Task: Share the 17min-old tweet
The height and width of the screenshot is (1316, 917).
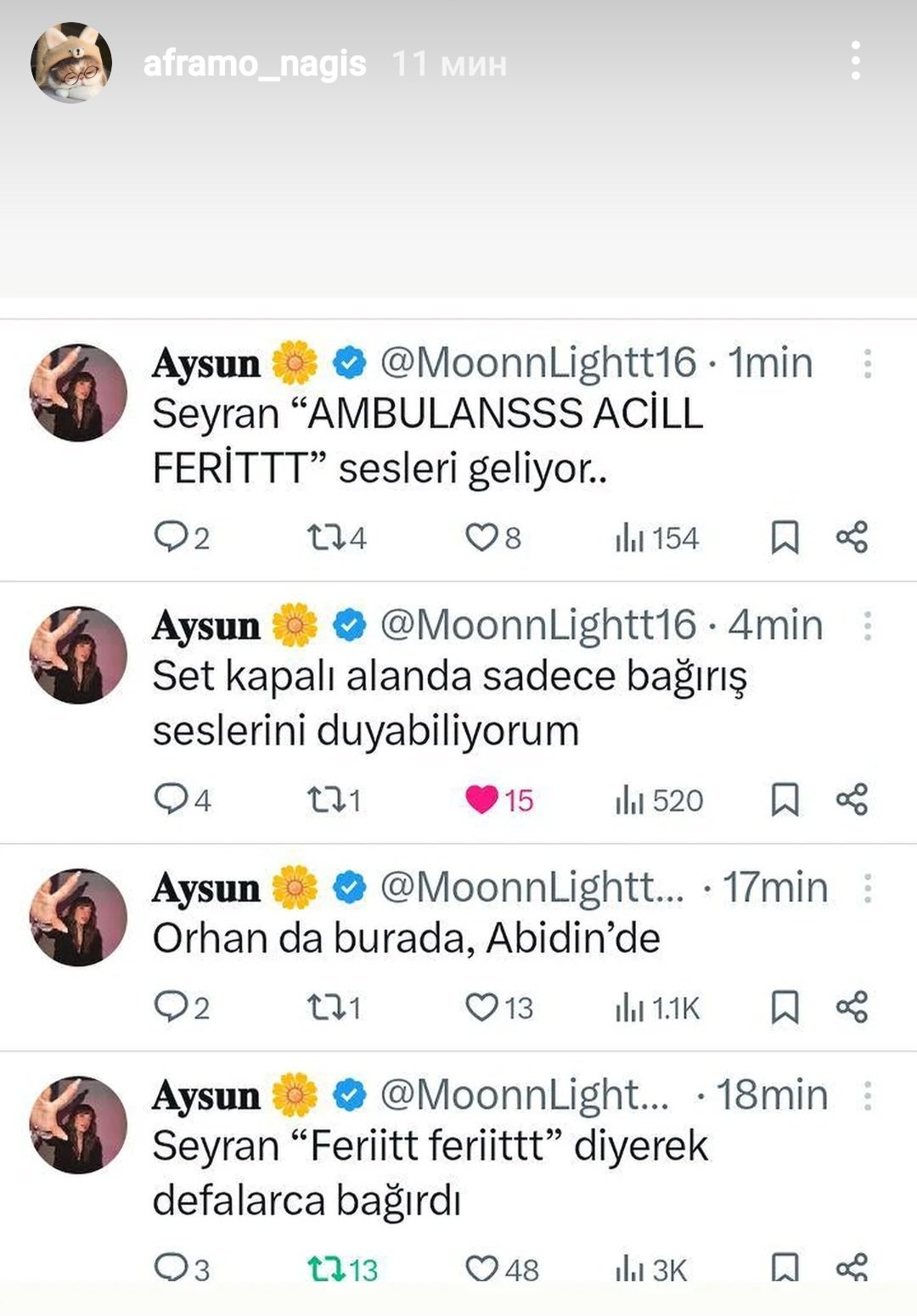Action: coord(852,1007)
